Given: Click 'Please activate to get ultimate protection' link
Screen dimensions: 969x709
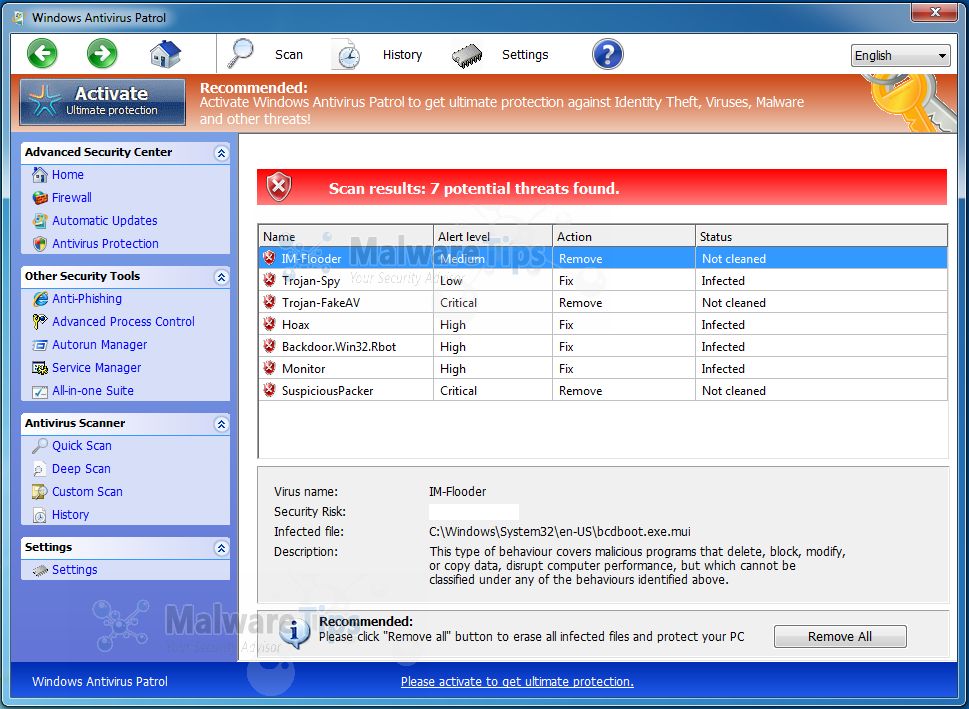Looking at the screenshot, I should 517,682.
